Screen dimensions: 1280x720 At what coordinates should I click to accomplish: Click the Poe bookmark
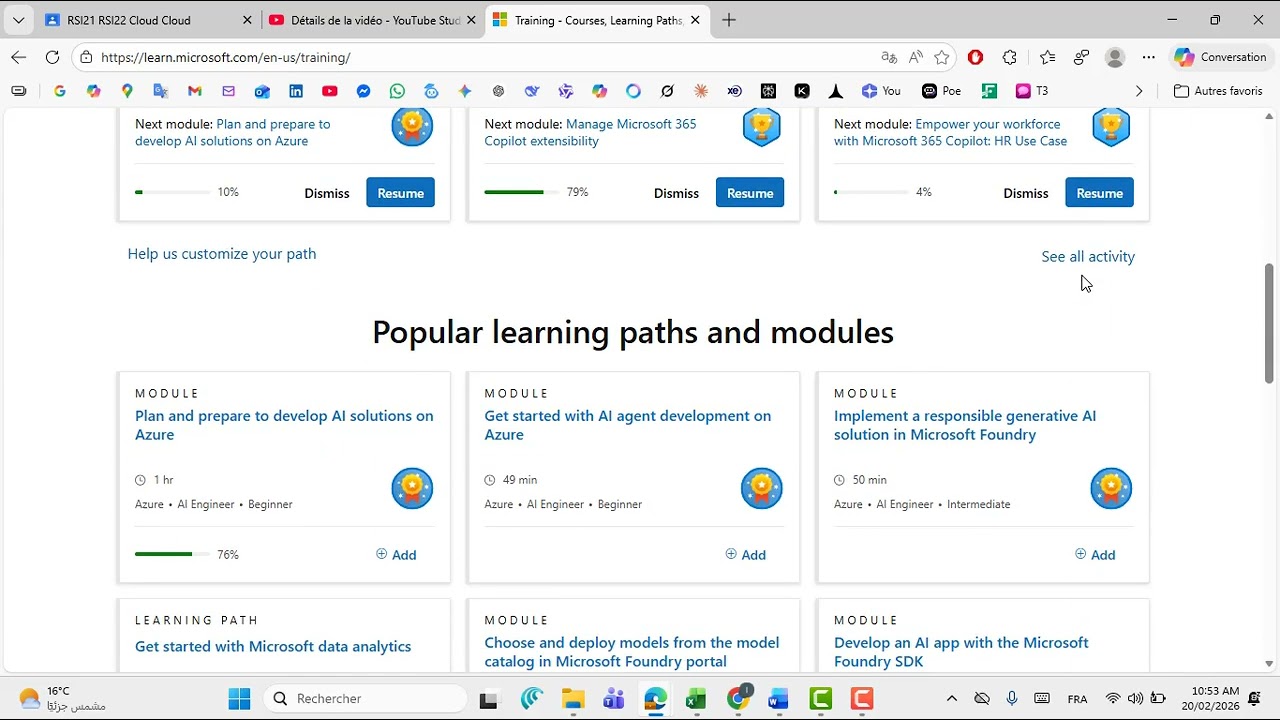click(941, 91)
